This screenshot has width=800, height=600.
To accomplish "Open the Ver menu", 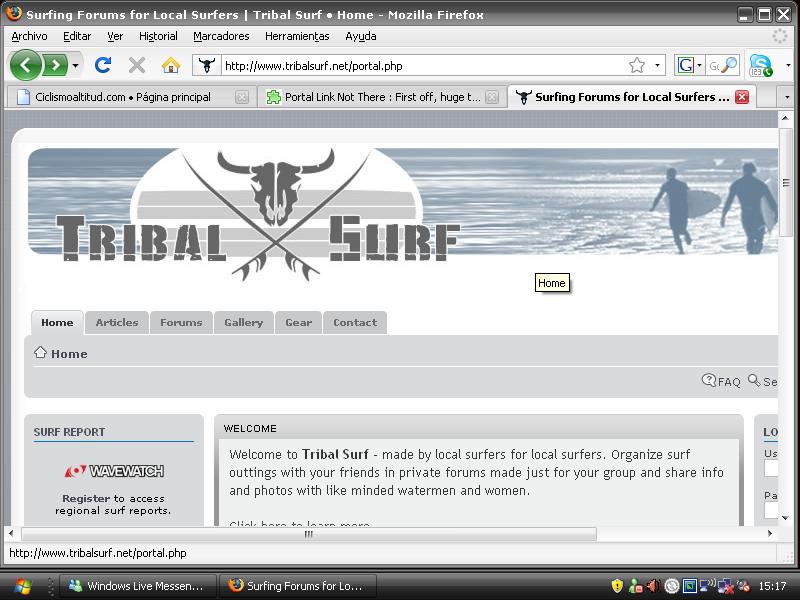I will (115, 36).
